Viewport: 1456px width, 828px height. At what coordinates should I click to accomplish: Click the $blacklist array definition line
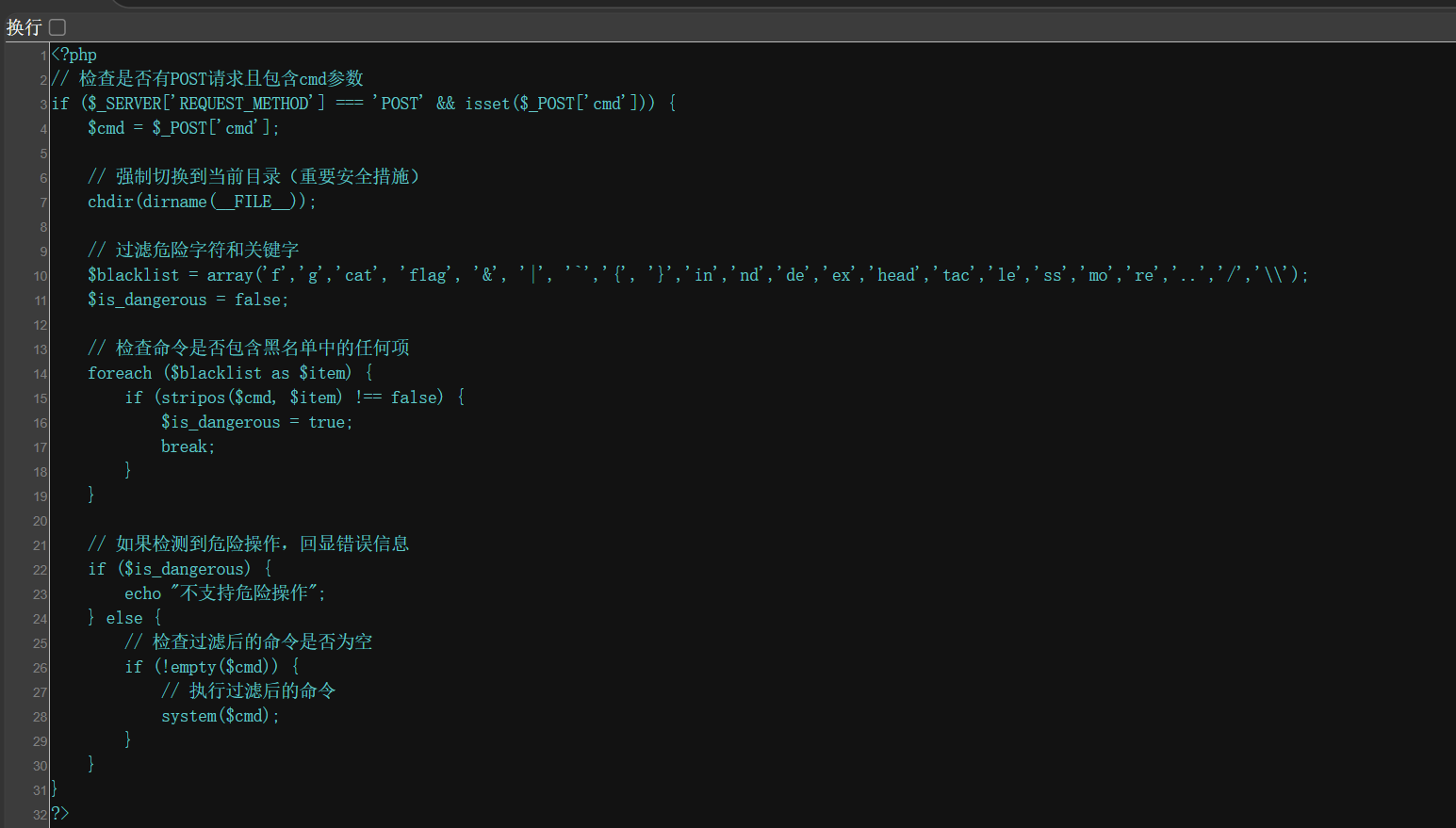[x=698, y=275]
